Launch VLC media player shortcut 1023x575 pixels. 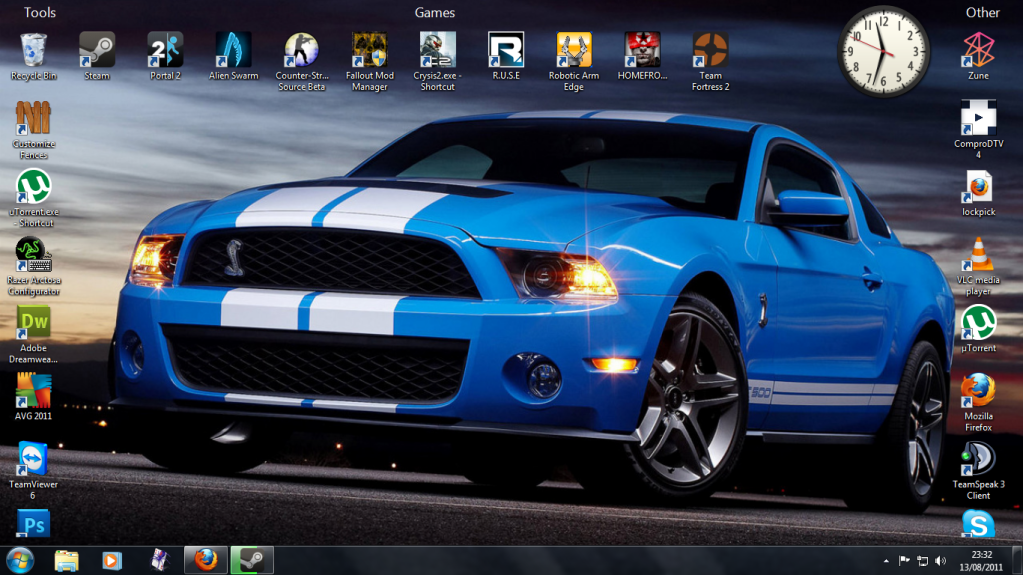pos(978,256)
